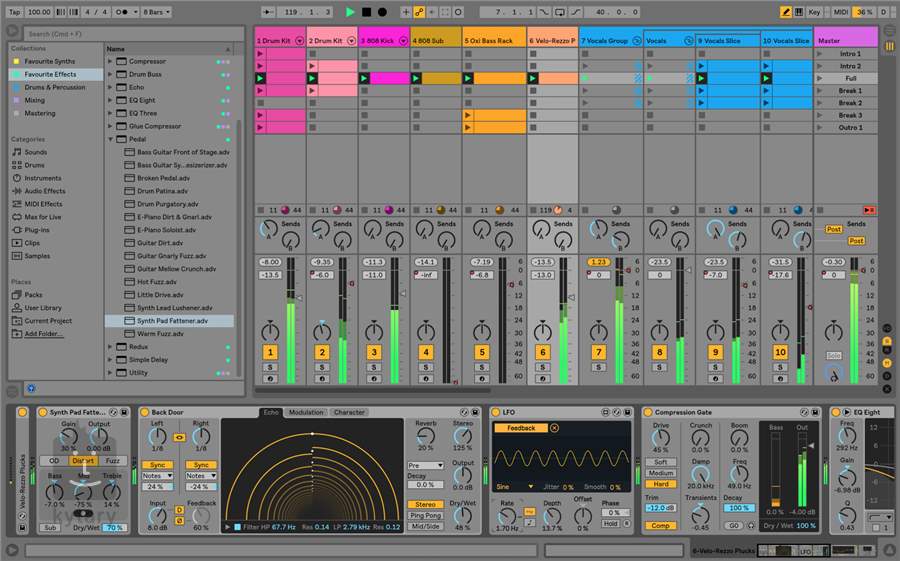Mute track 3 using its activator button
The width and height of the screenshot is (900, 561).
point(374,353)
